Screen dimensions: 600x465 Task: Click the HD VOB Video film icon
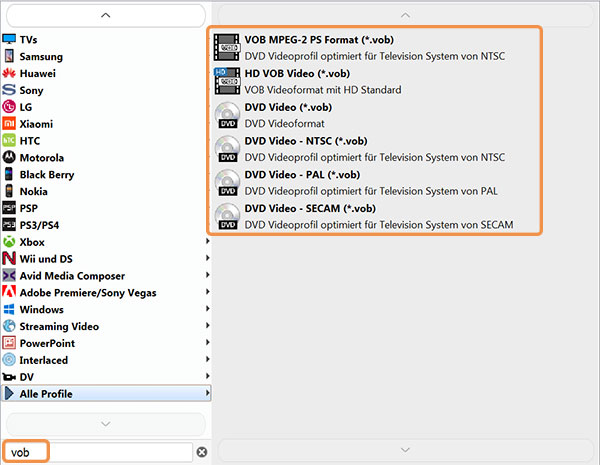pyautogui.click(x=227, y=81)
